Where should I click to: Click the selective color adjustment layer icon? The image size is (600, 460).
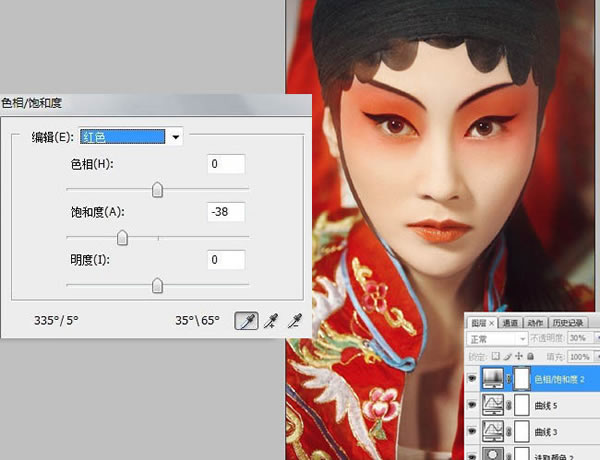[492, 454]
